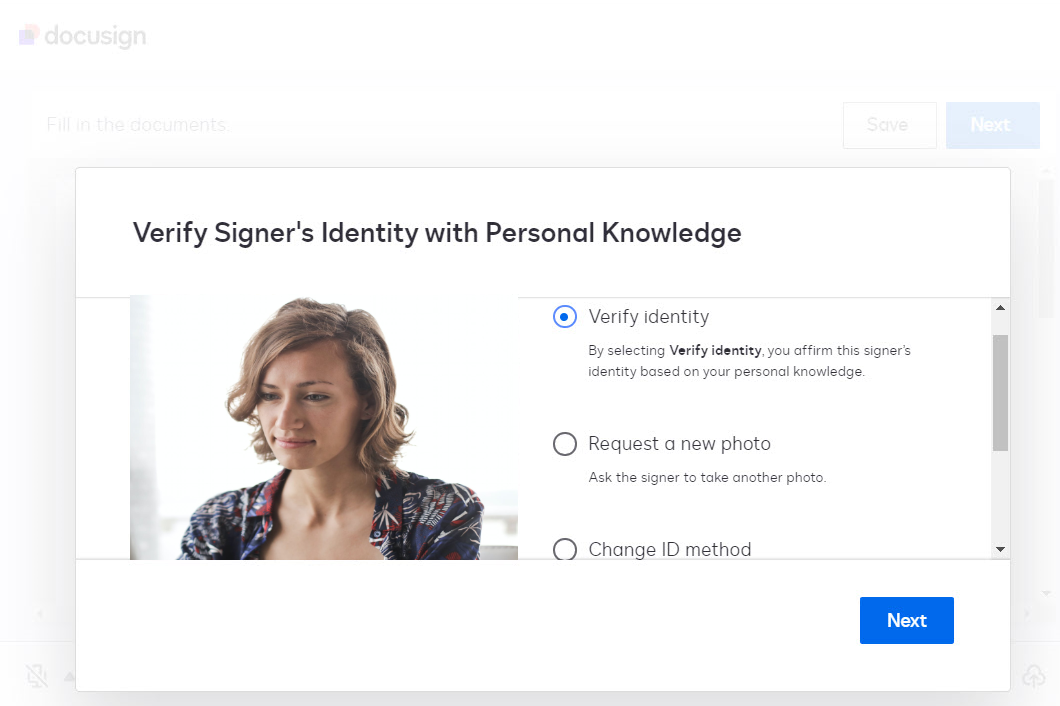Click the page's horizontal scroll left arrow
The image size is (1060, 706).
[41, 612]
